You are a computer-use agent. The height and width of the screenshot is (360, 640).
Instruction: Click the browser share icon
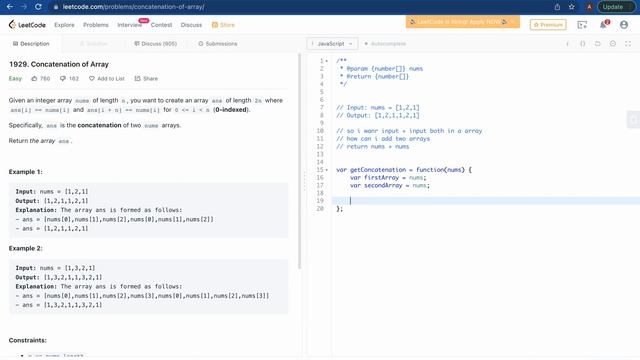tap(557, 7)
